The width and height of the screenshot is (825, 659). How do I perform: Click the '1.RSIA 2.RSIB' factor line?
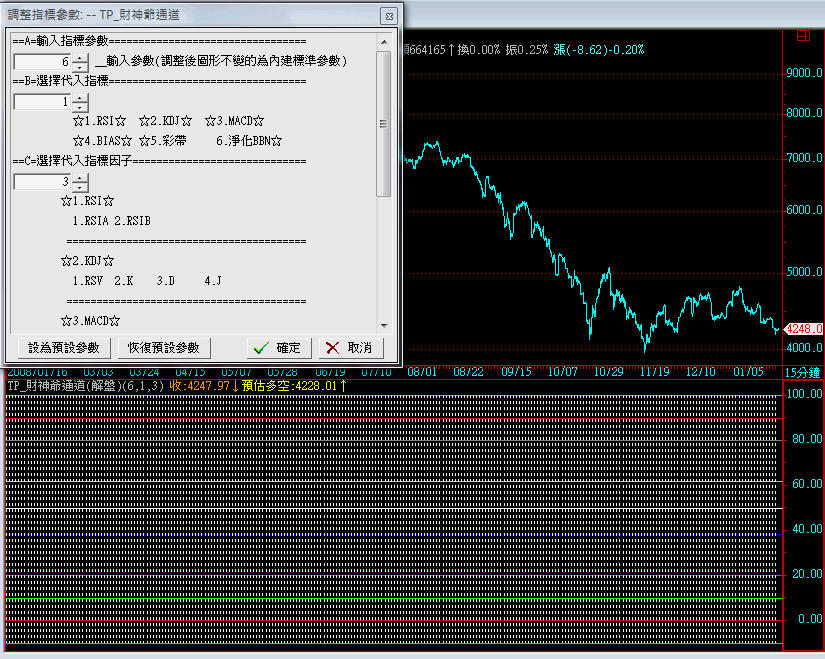[112, 221]
